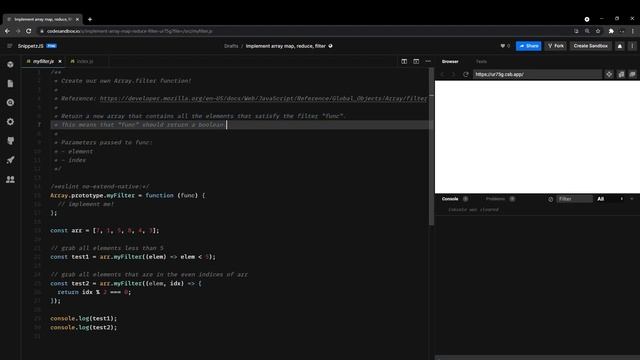640x360 pixels.
Task: Click the 'return idx % 2 === 0;' line
Action: coord(94,292)
